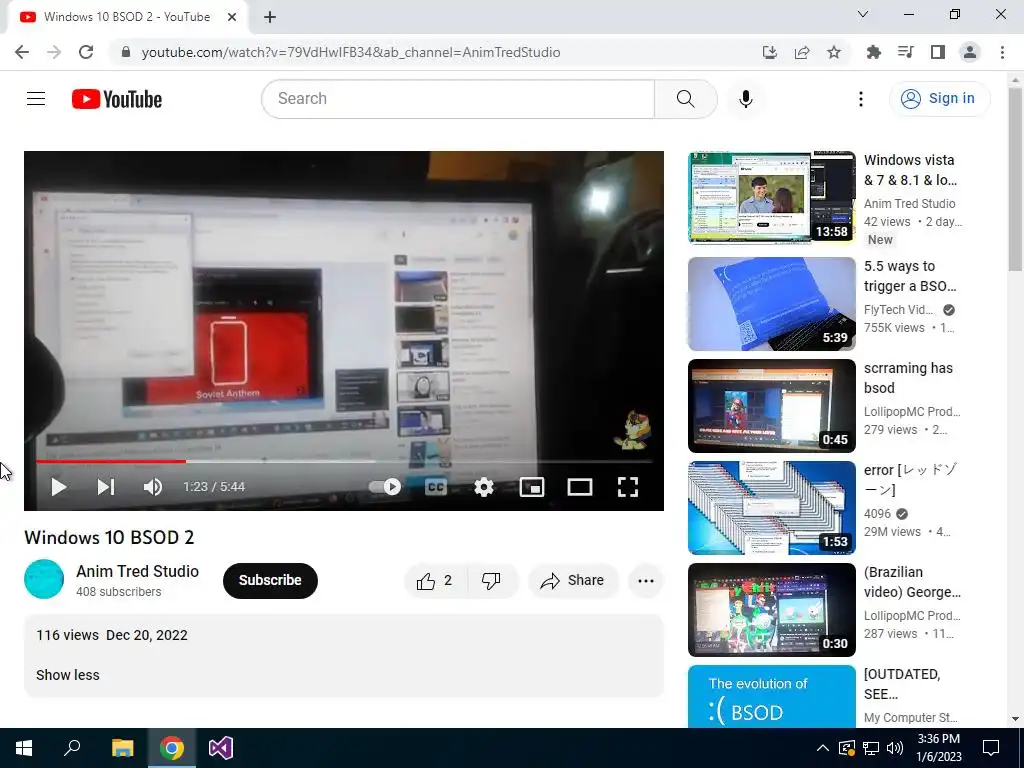Open the Chrome extensions puzzle icon
Screen dimensions: 1024x768
(873, 52)
